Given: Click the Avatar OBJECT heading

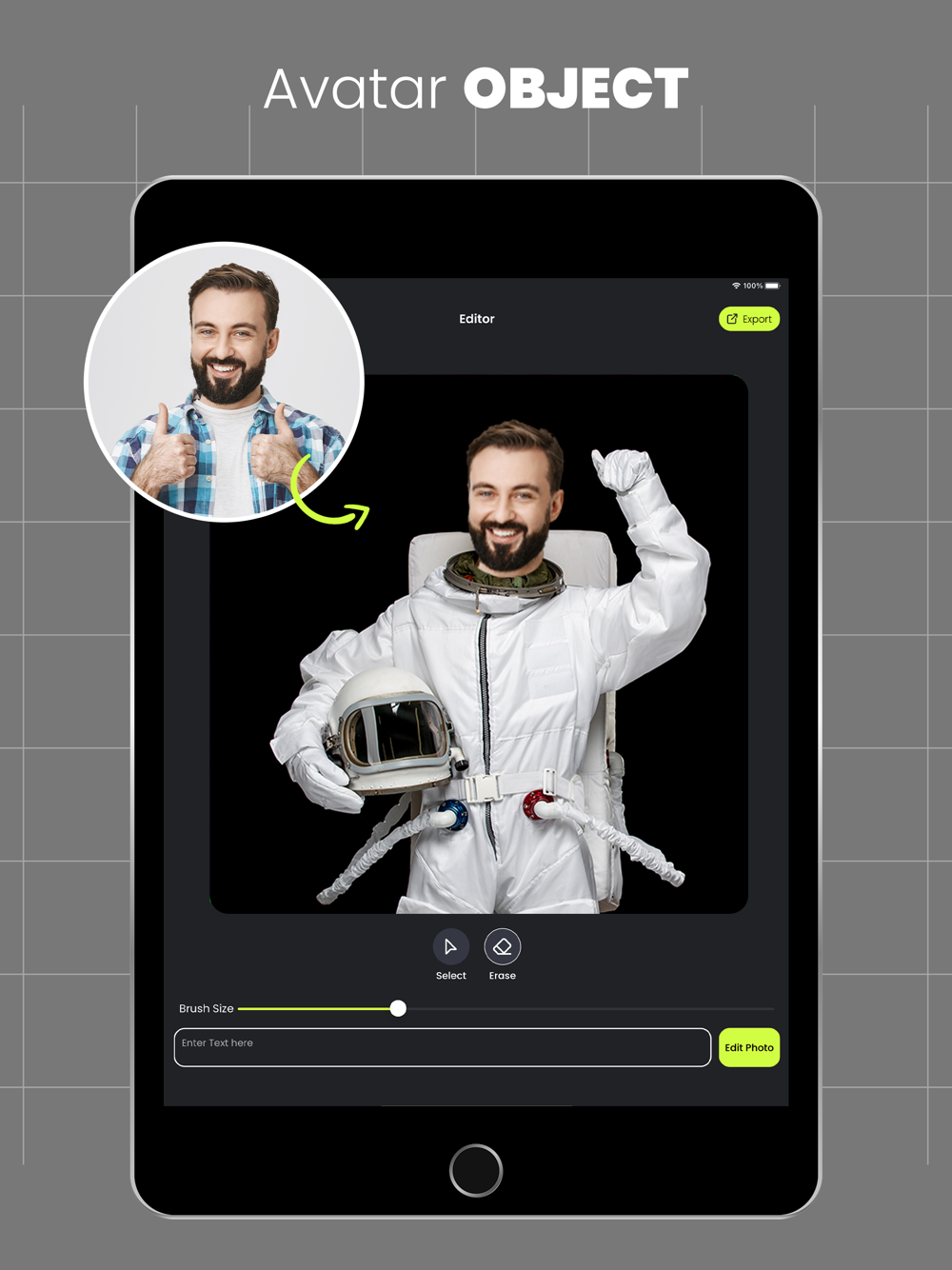Looking at the screenshot, I should point(476,89).
